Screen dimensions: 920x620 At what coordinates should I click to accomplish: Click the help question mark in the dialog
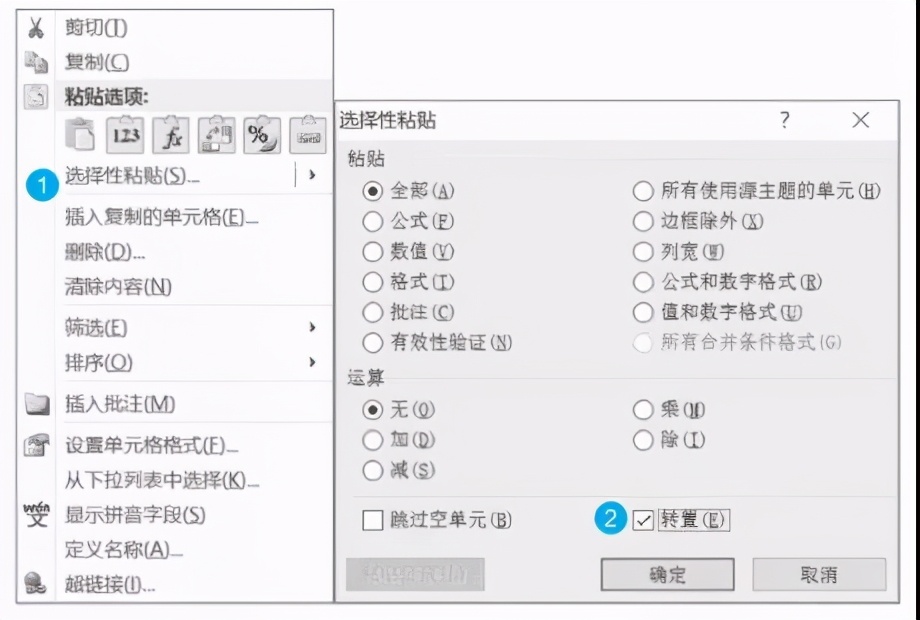[786, 119]
